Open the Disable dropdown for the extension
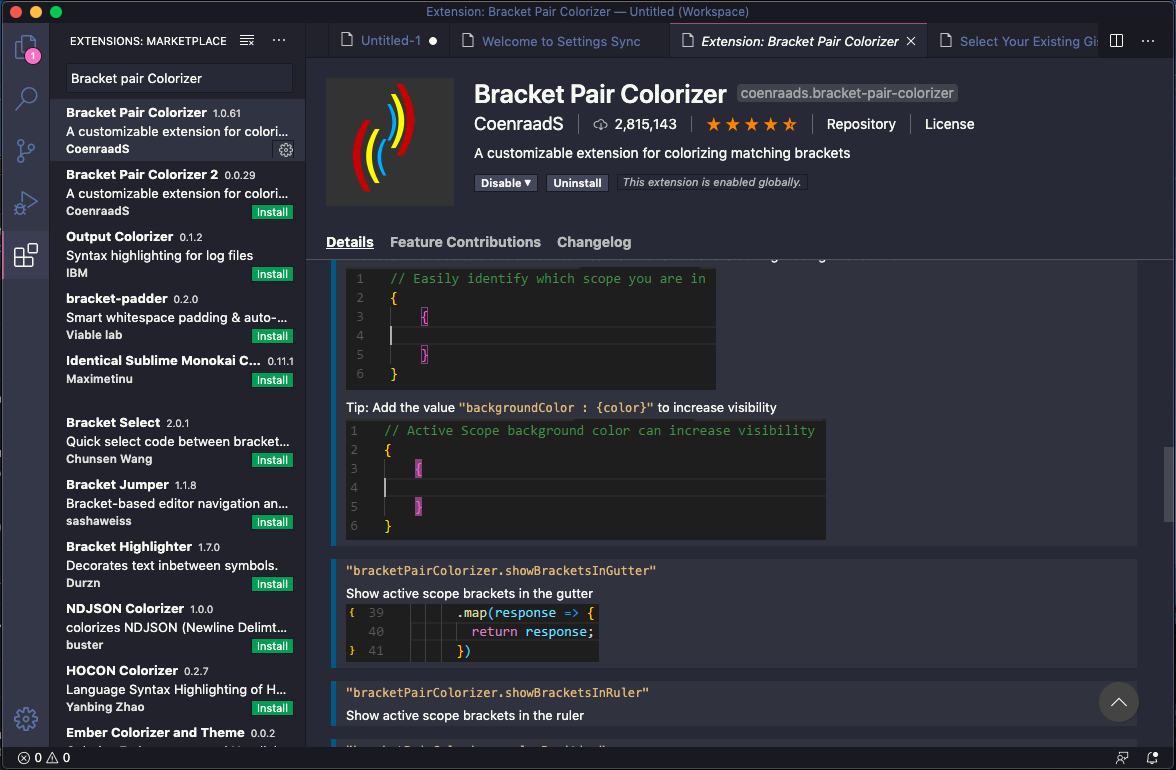 [x=505, y=183]
